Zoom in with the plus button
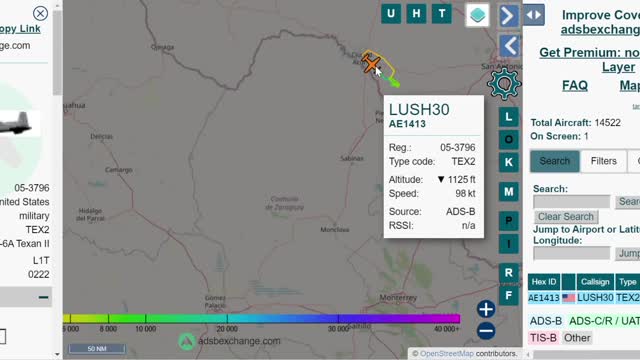640x360 pixels. 486,309
